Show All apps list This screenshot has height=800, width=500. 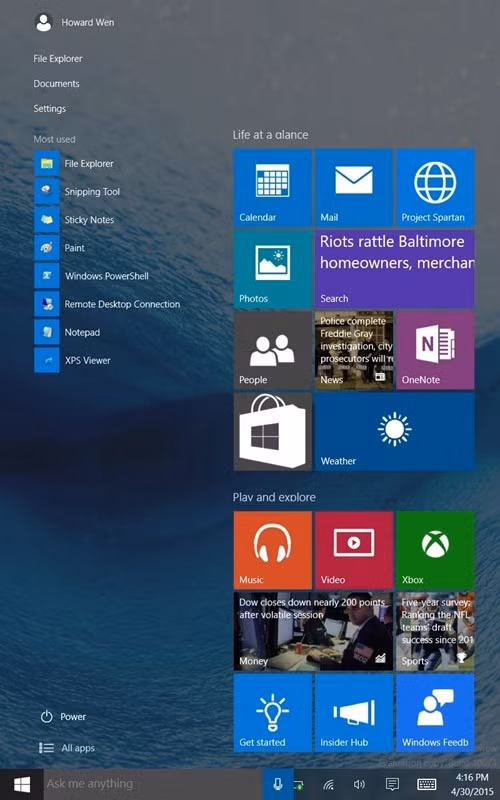coord(67,748)
